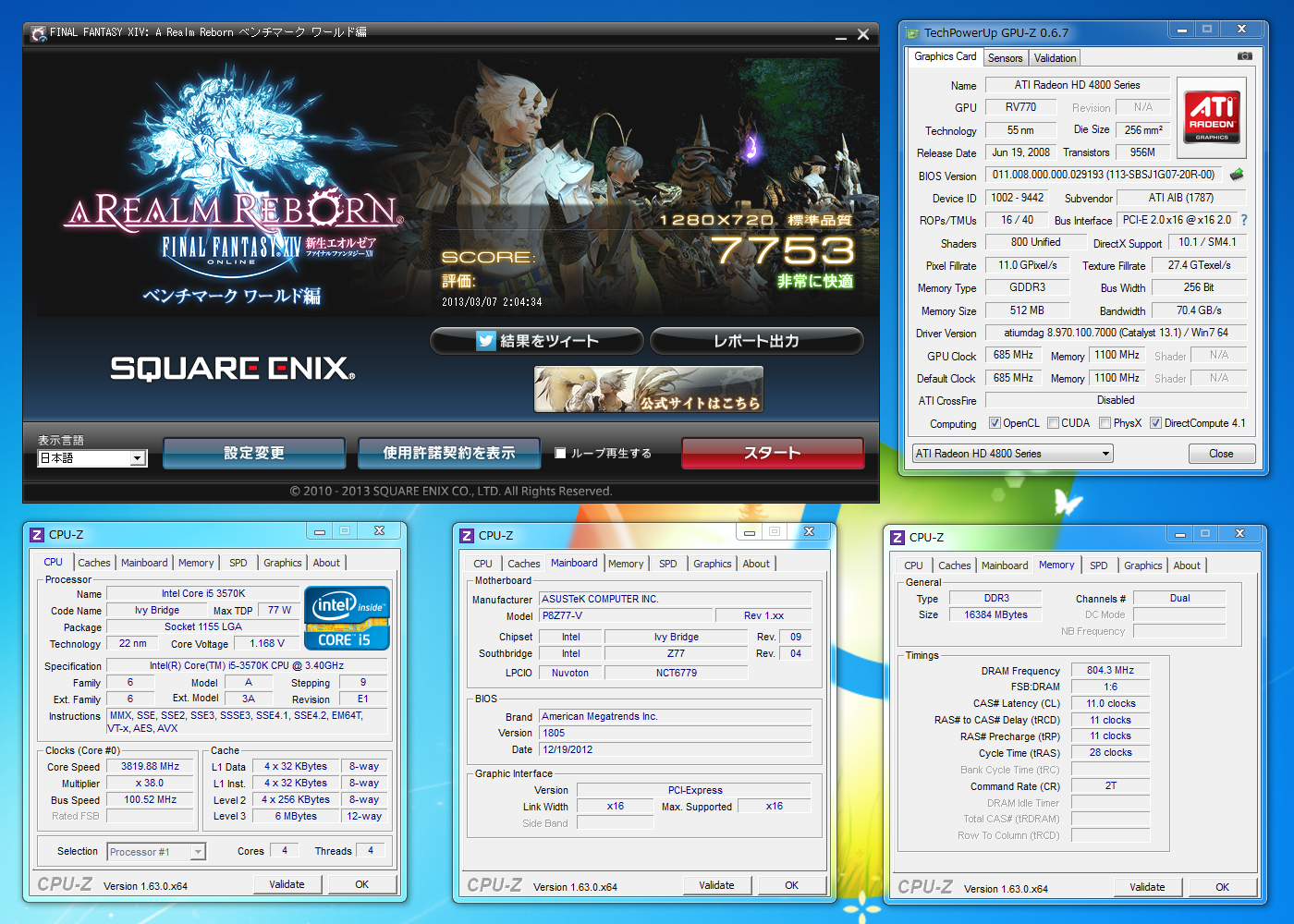Viewport: 1294px width, 924px height.
Task: Click the memory size value 16384 MBytes
Action: (x=995, y=614)
